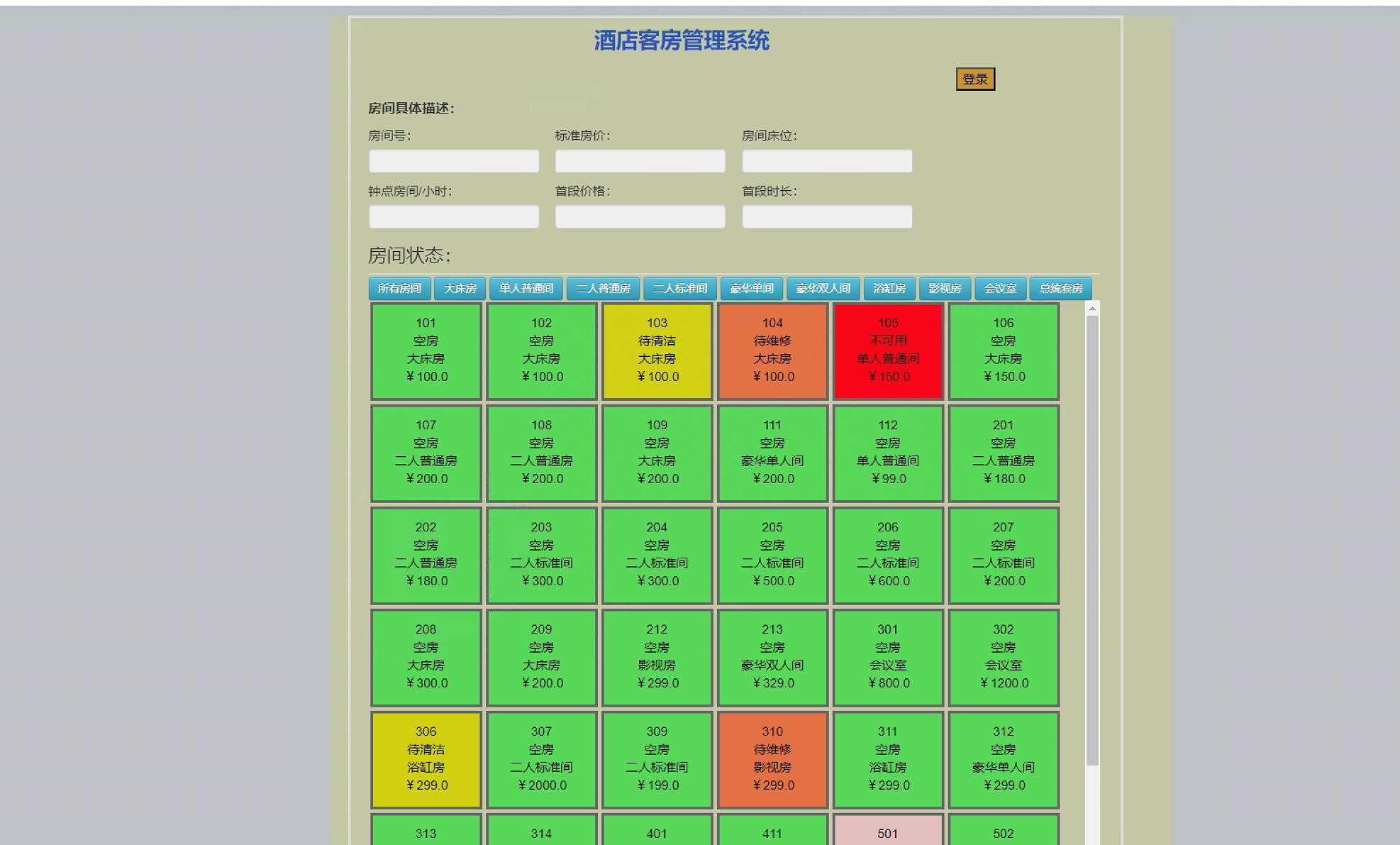Filter rooms by 豪华双人间 tab
This screenshot has width=1400, height=845.
point(823,289)
